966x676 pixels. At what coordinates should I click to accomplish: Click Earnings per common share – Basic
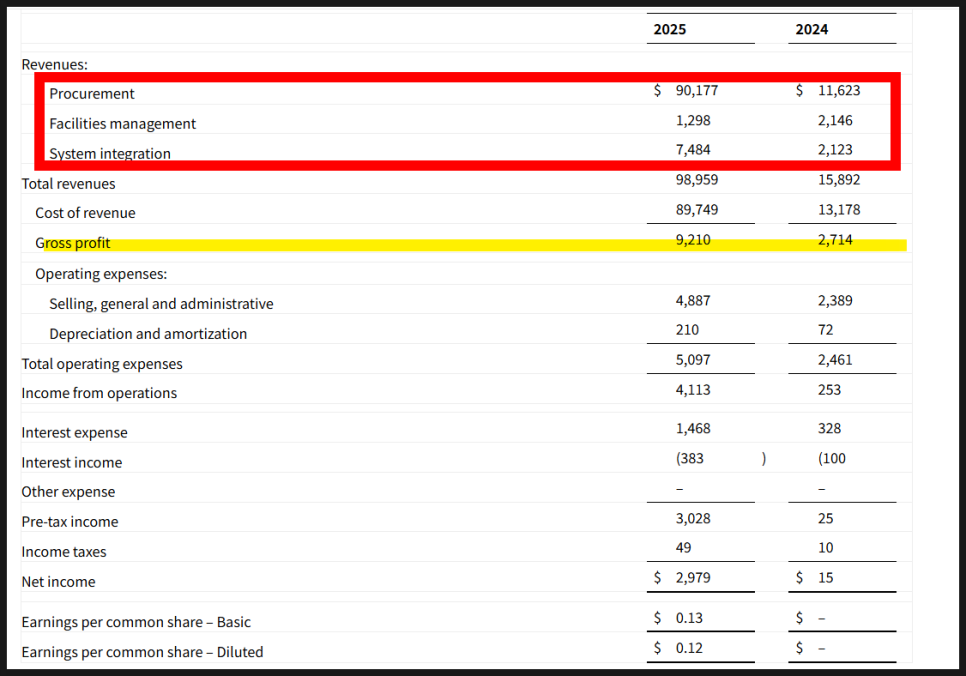[136, 622]
